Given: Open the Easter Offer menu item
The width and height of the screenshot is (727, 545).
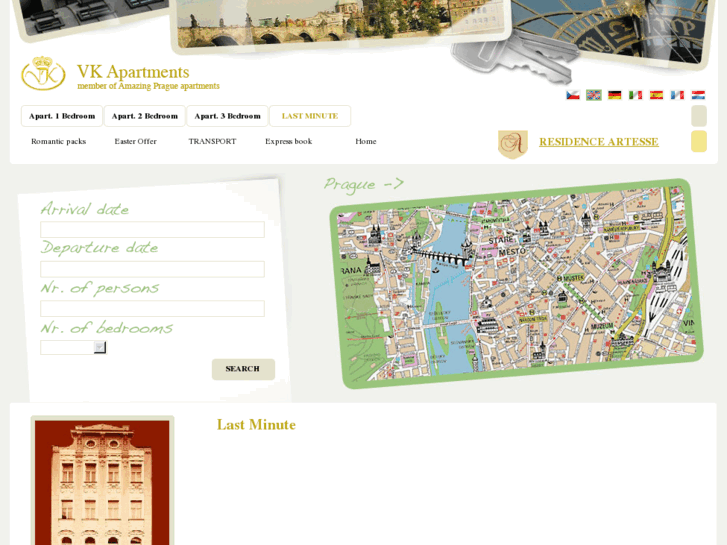Looking at the screenshot, I should point(135,141).
